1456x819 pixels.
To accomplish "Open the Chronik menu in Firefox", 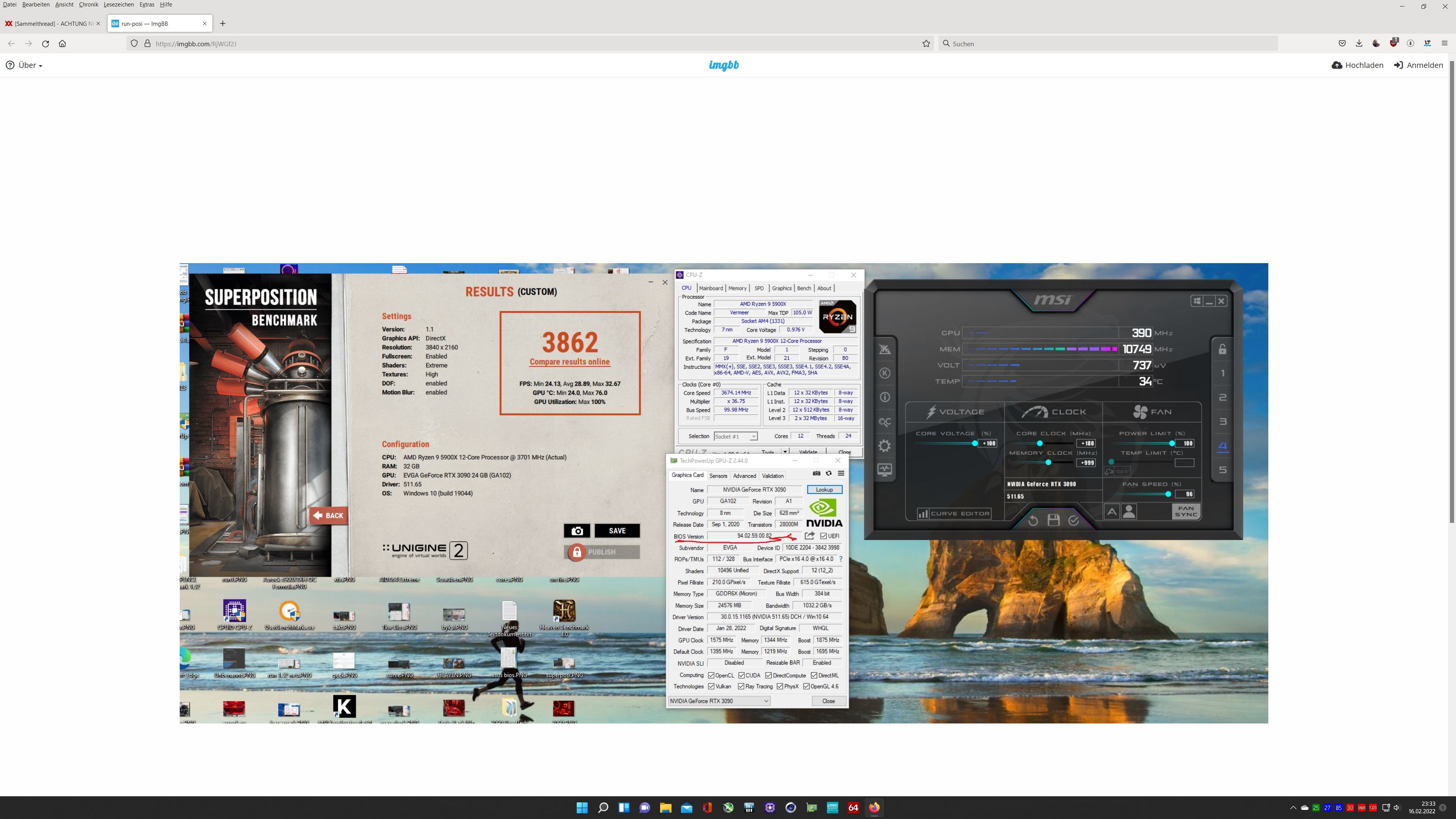I will coord(88,5).
